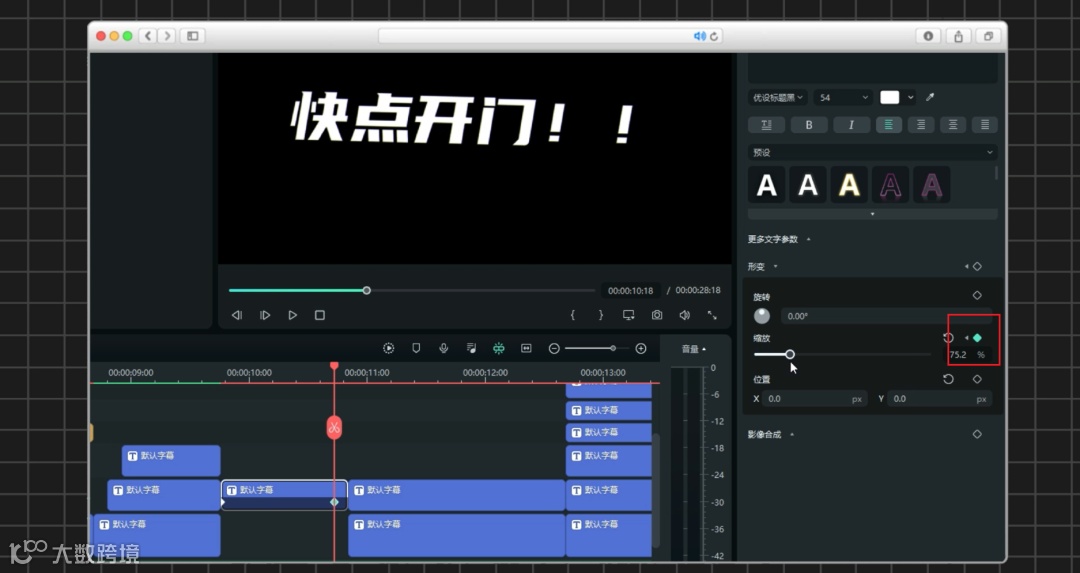Viewport: 1080px width, 573px height.
Task: Click the rotation 0.00° value field
Action: coord(886,316)
